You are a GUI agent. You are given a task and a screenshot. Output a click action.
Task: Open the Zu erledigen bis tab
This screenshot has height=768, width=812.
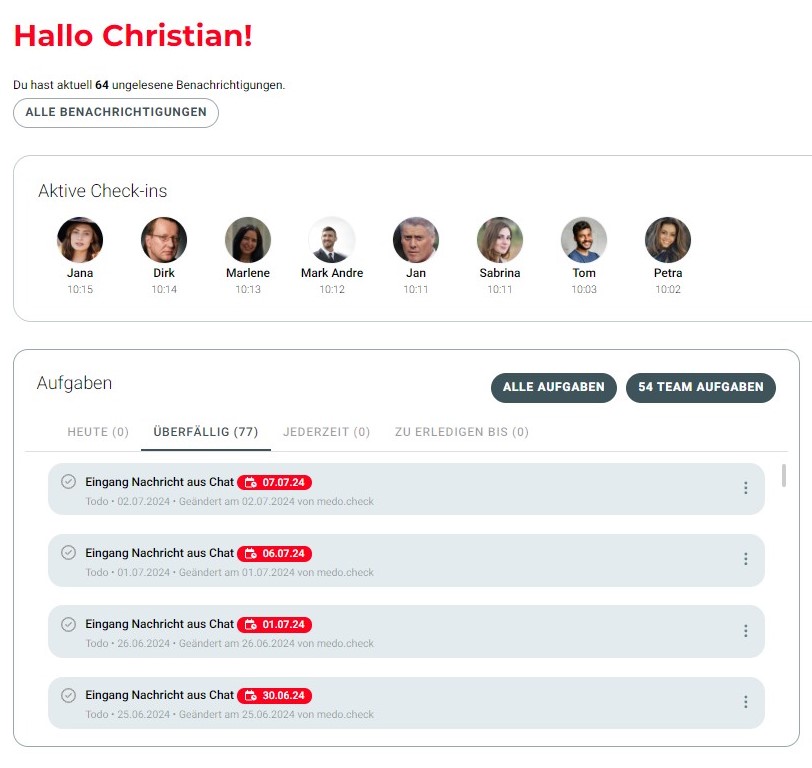point(461,432)
